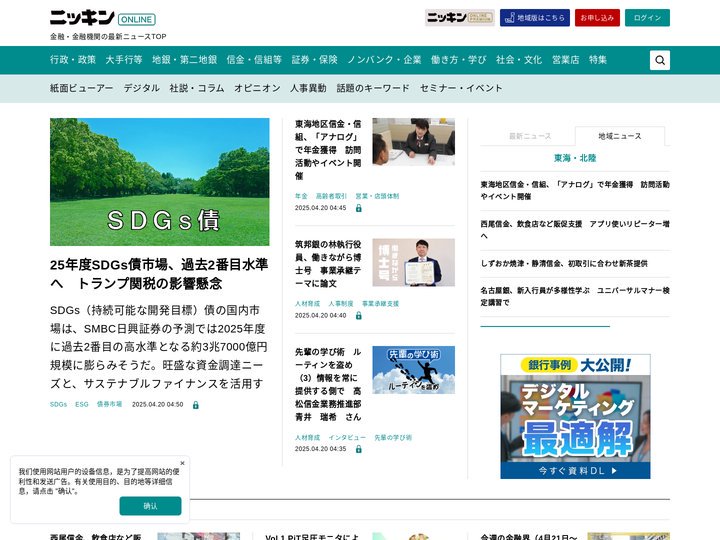Click the red お申し込み button
The height and width of the screenshot is (540, 720).
click(x=597, y=18)
